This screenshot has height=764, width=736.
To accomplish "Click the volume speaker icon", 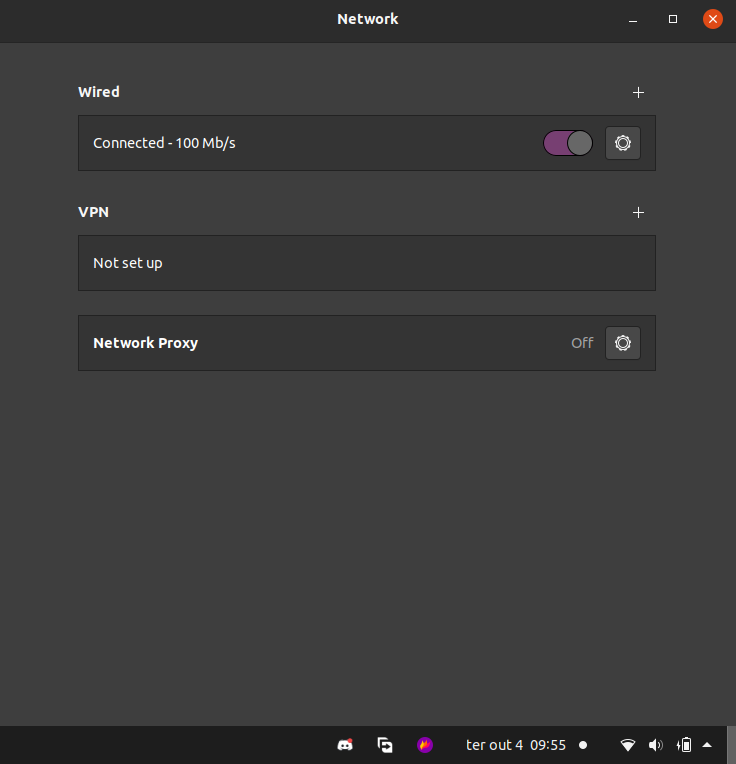I will point(656,745).
